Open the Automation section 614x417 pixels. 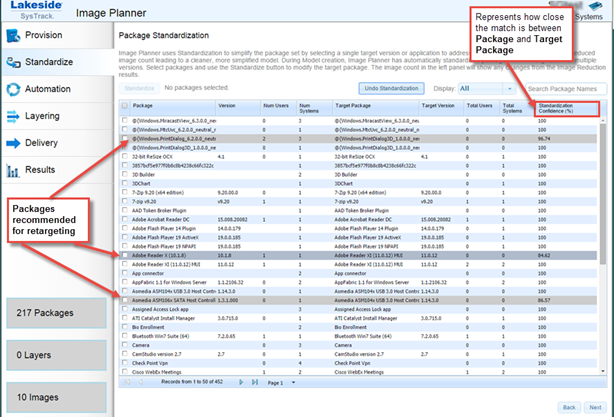pyautogui.click(x=58, y=89)
